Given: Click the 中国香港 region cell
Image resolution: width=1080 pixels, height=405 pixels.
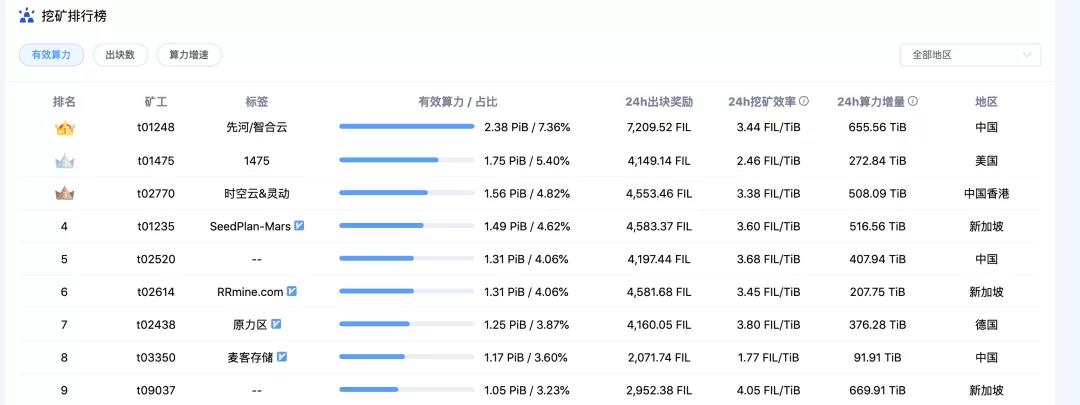Looking at the screenshot, I should (x=986, y=194).
